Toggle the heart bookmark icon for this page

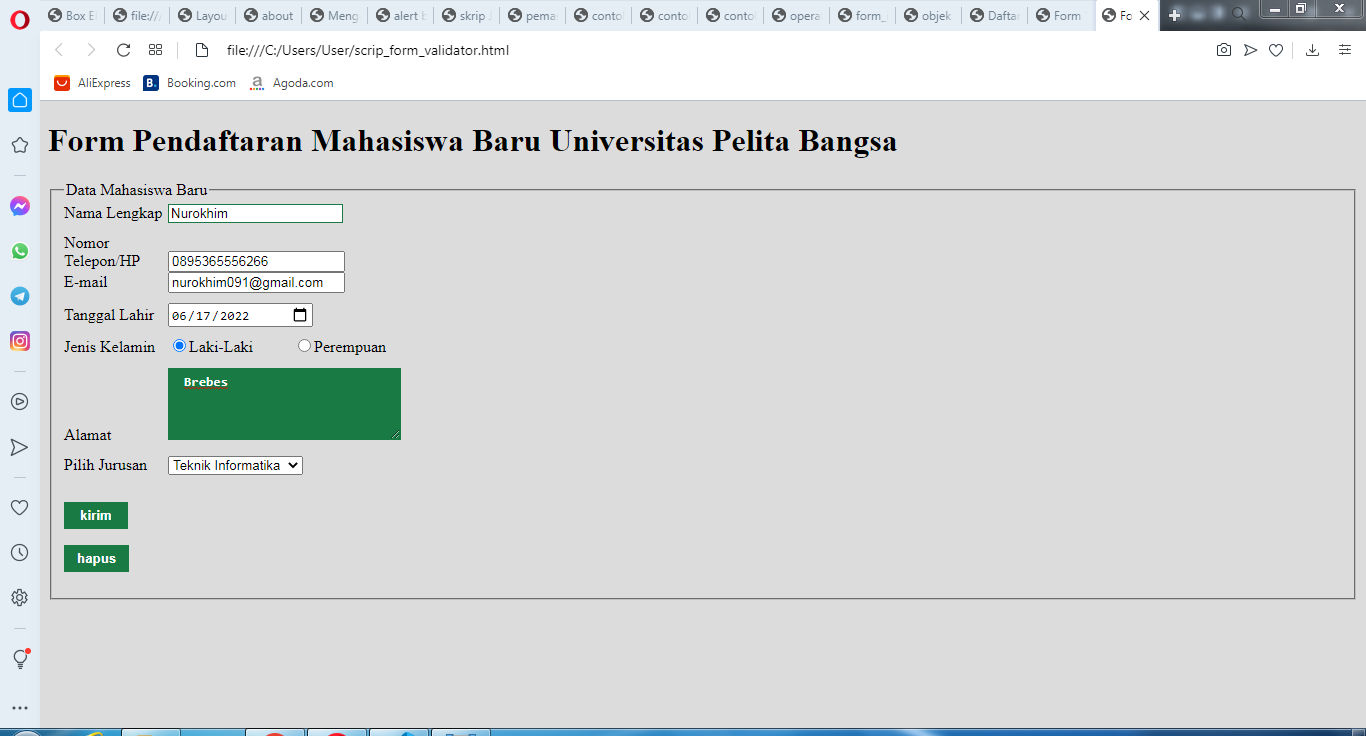[x=1276, y=49]
